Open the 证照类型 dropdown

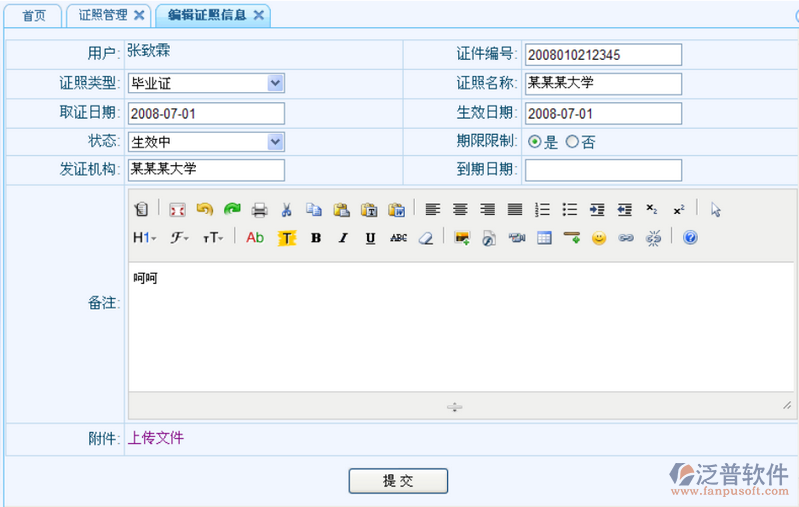pos(275,83)
